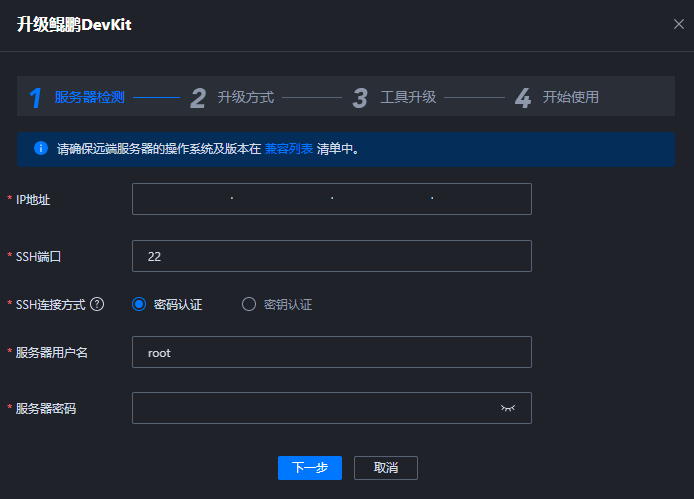The image size is (694, 499).
Task: Focus the 服务器密码 input field
Action: pos(332,408)
